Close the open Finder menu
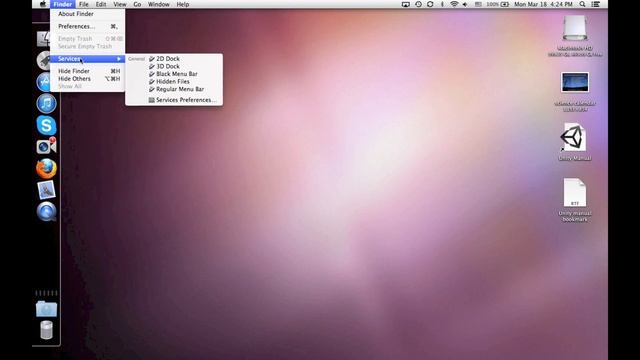640x360 pixels. [62, 4]
